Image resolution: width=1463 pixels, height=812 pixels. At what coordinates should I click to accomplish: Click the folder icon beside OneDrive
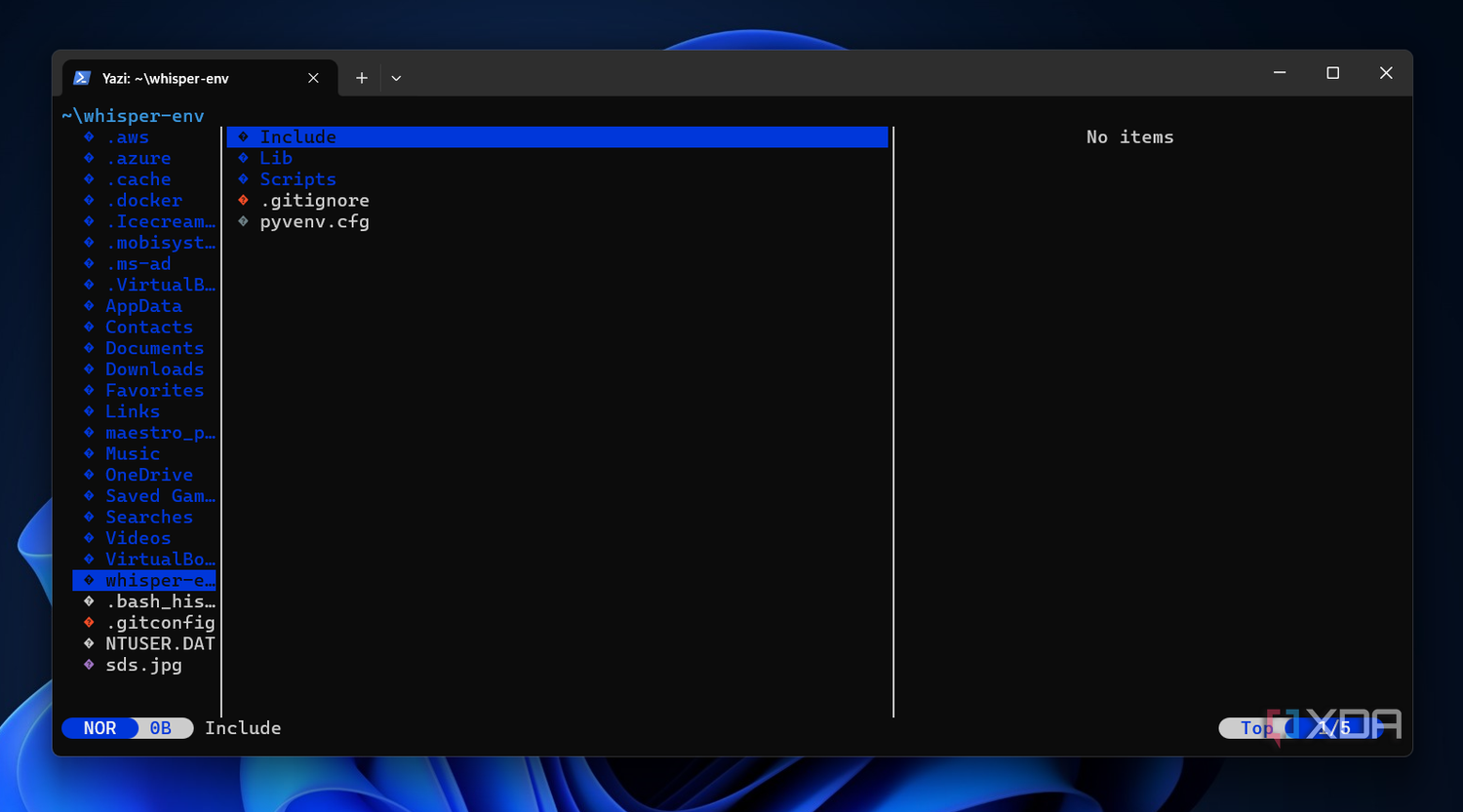click(x=89, y=475)
